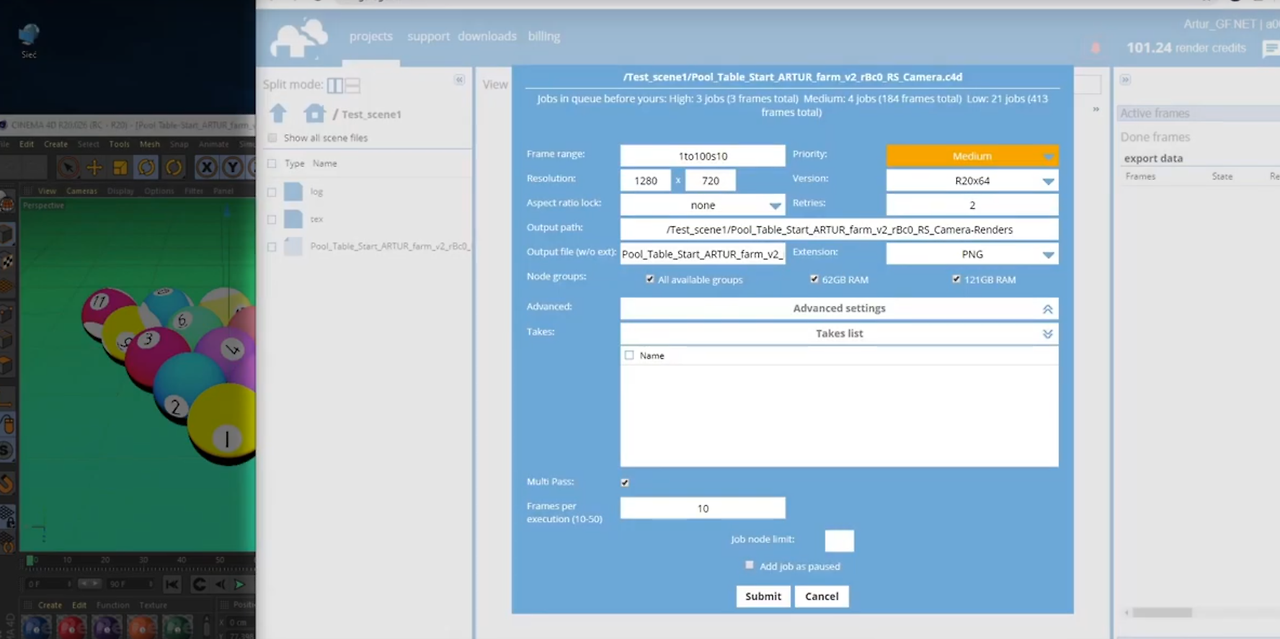The image size is (1280, 639).
Task: Cancel the job submission dialog
Action: [x=822, y=596]
